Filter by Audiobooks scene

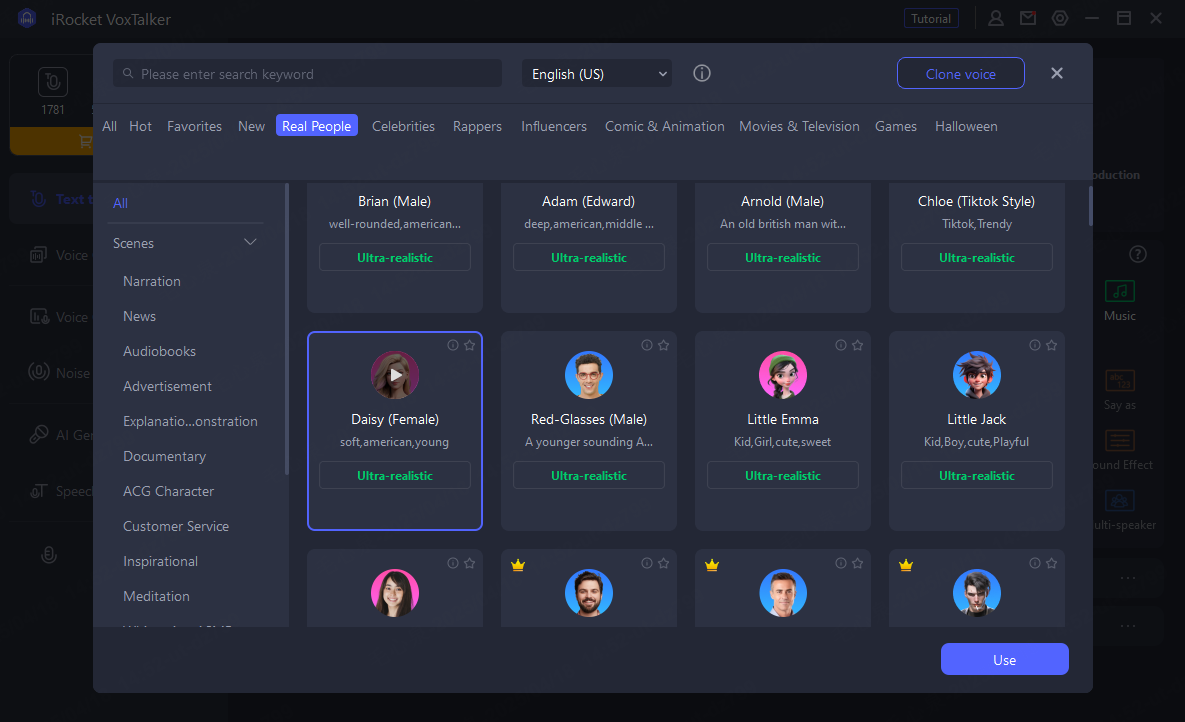159,352
